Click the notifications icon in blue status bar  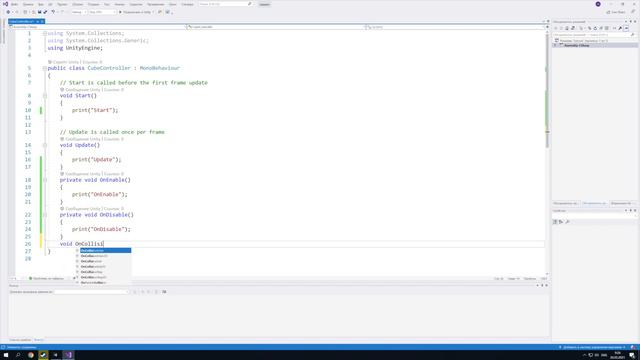pos(633,347)
